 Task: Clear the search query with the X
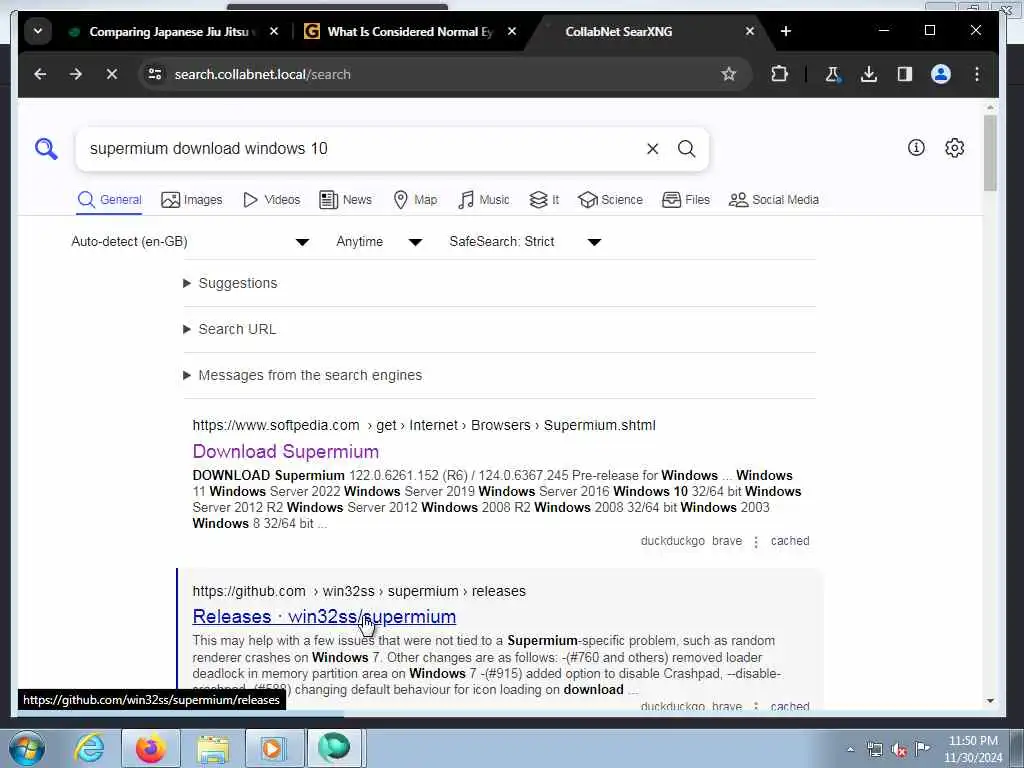pos(652,149)
